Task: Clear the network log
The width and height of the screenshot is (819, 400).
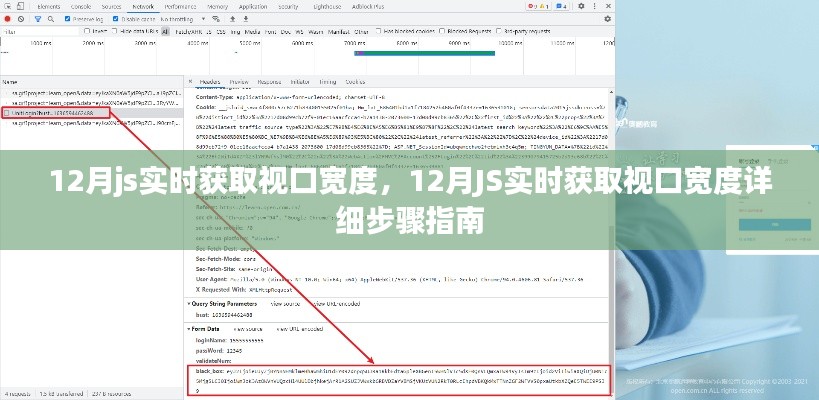Action: 21,19
